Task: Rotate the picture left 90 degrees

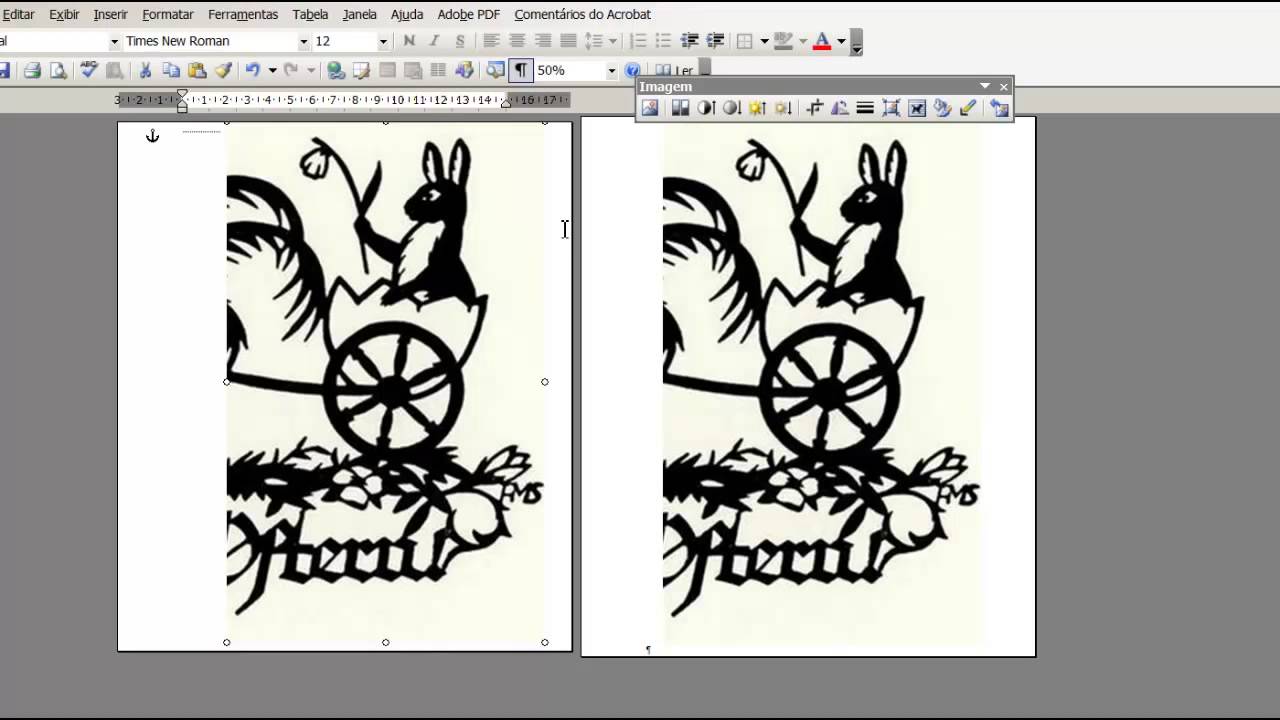Action: tap(840, 108)
